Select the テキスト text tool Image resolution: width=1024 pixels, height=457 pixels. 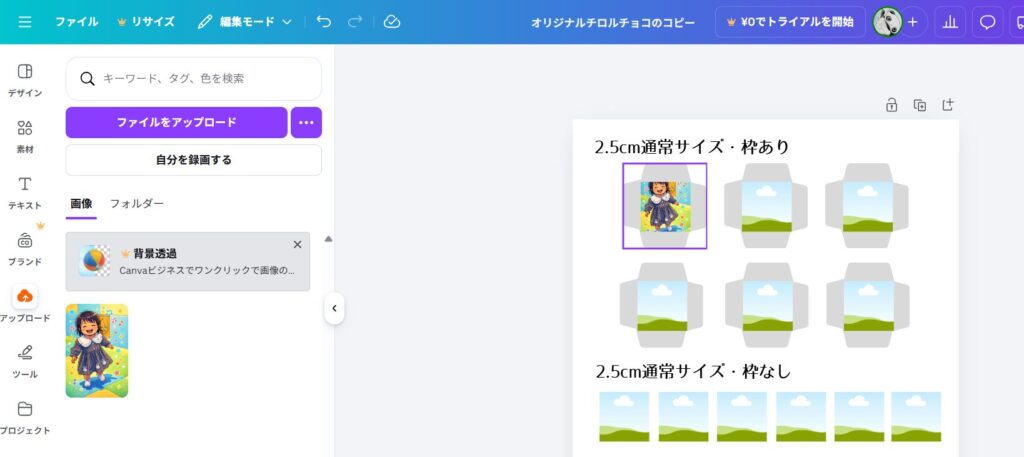pyautogui.click(x=25, y=192)
